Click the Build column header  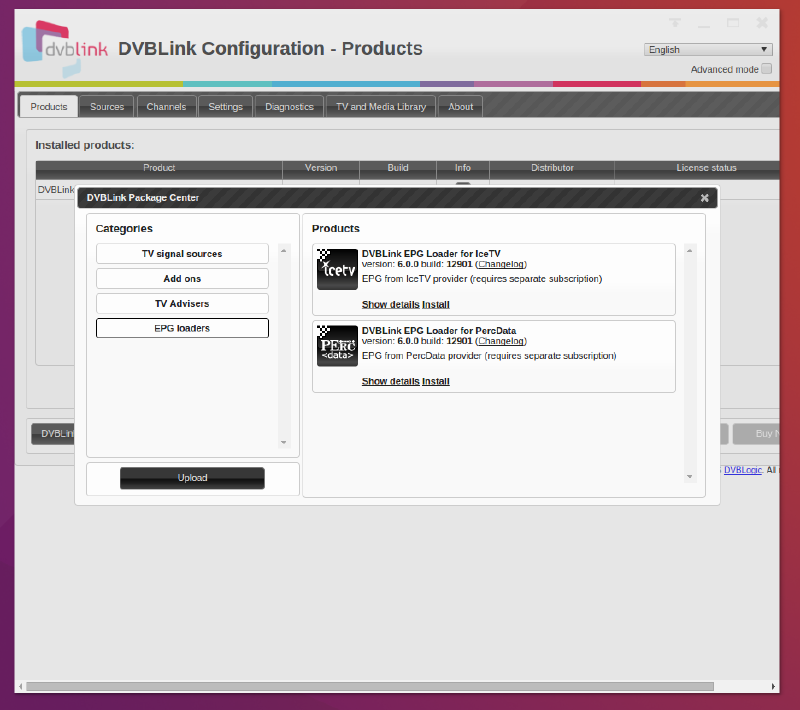(x=398, y=167)
